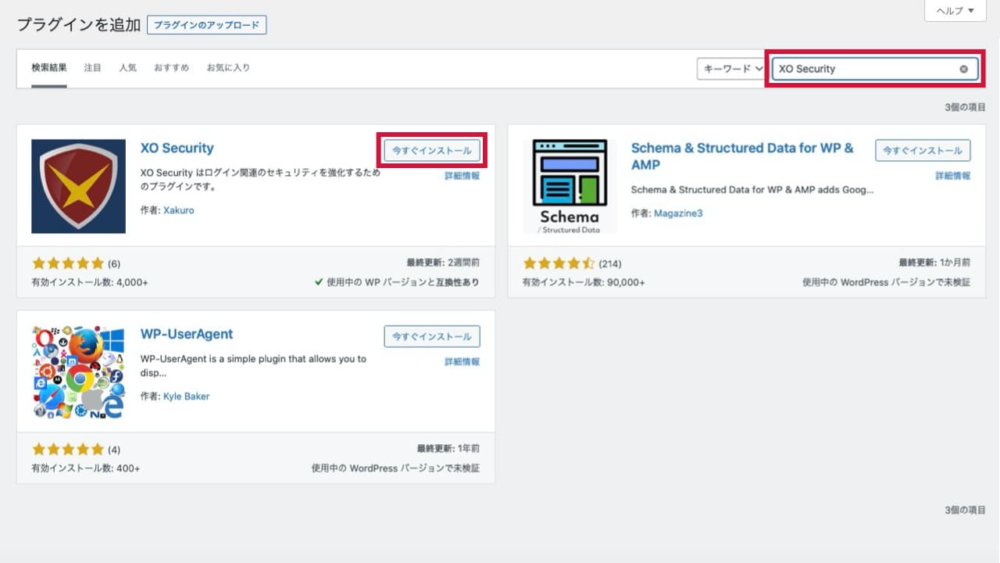Open 詳細情報 for XO Security

click(462, 176)
